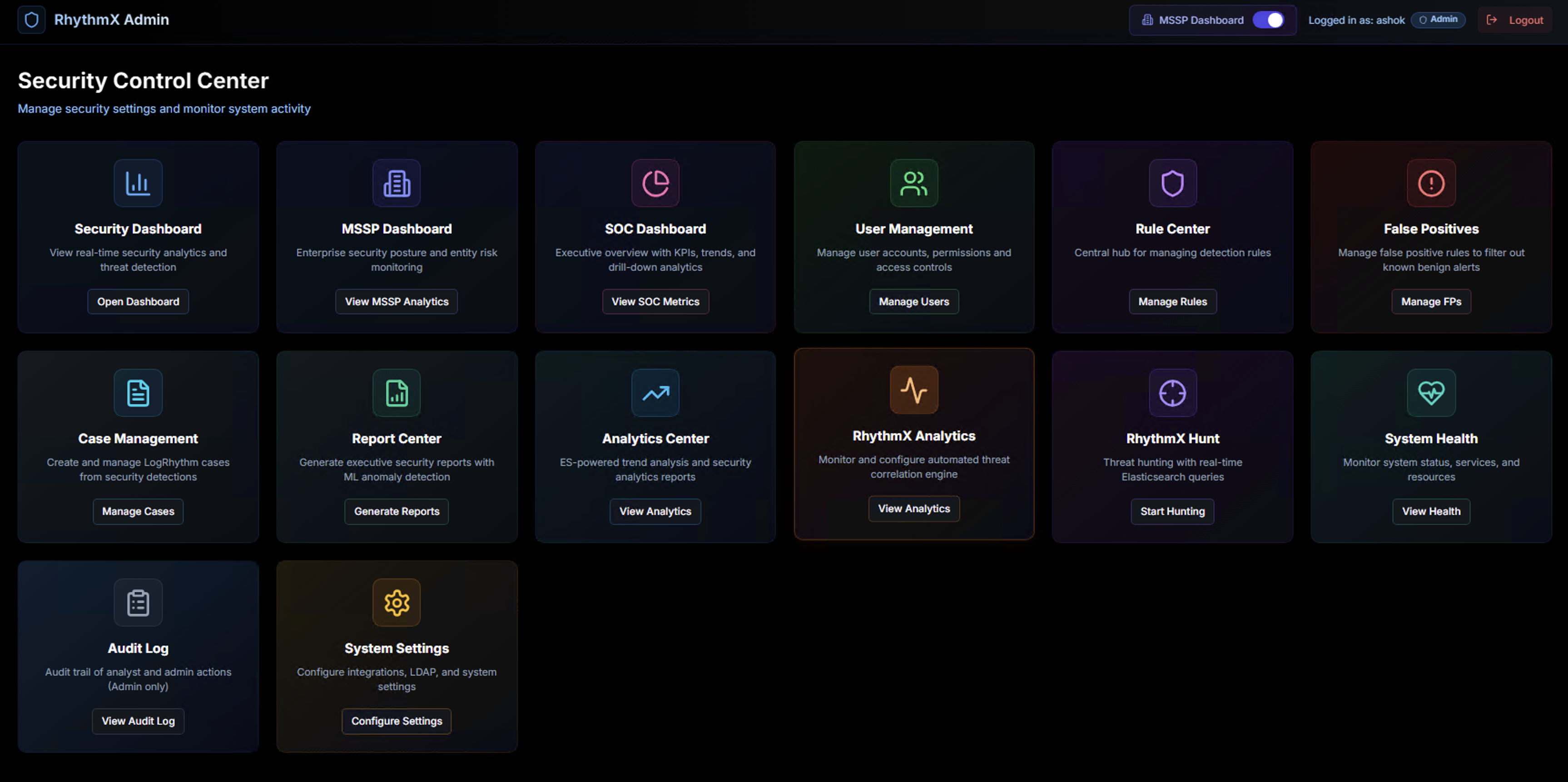Viewport: 1568px width, 782px height.
Task: Open View MSSP Analytics
Action: pyautogui.click(x=396, y=302)
